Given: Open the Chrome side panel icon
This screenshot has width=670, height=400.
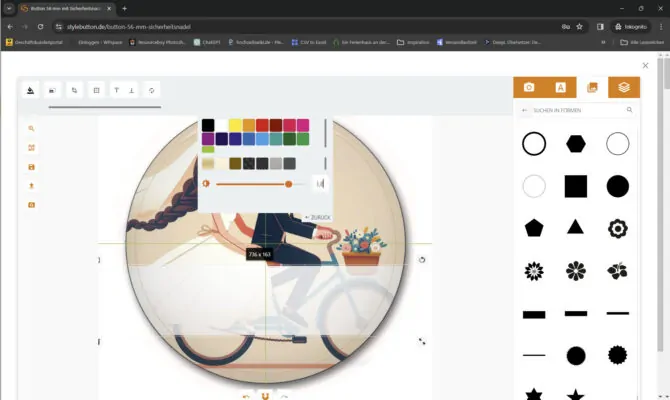Looking at the screenshot, I should [x=600, y=26].
